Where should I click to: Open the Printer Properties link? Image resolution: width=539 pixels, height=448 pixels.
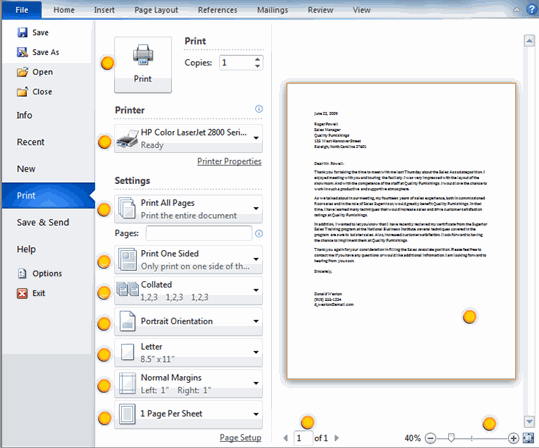229,161
